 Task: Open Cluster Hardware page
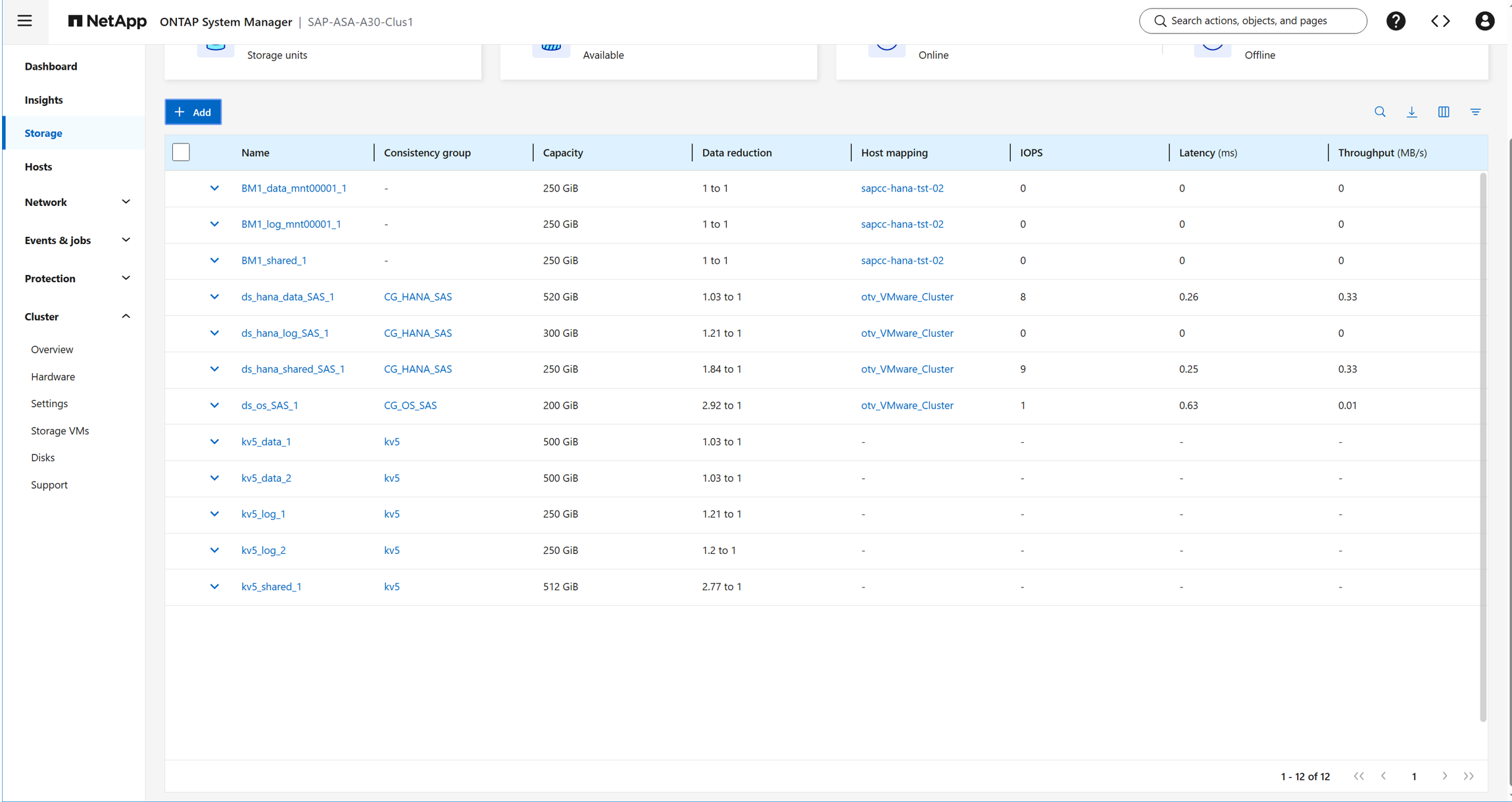(53, 377)
